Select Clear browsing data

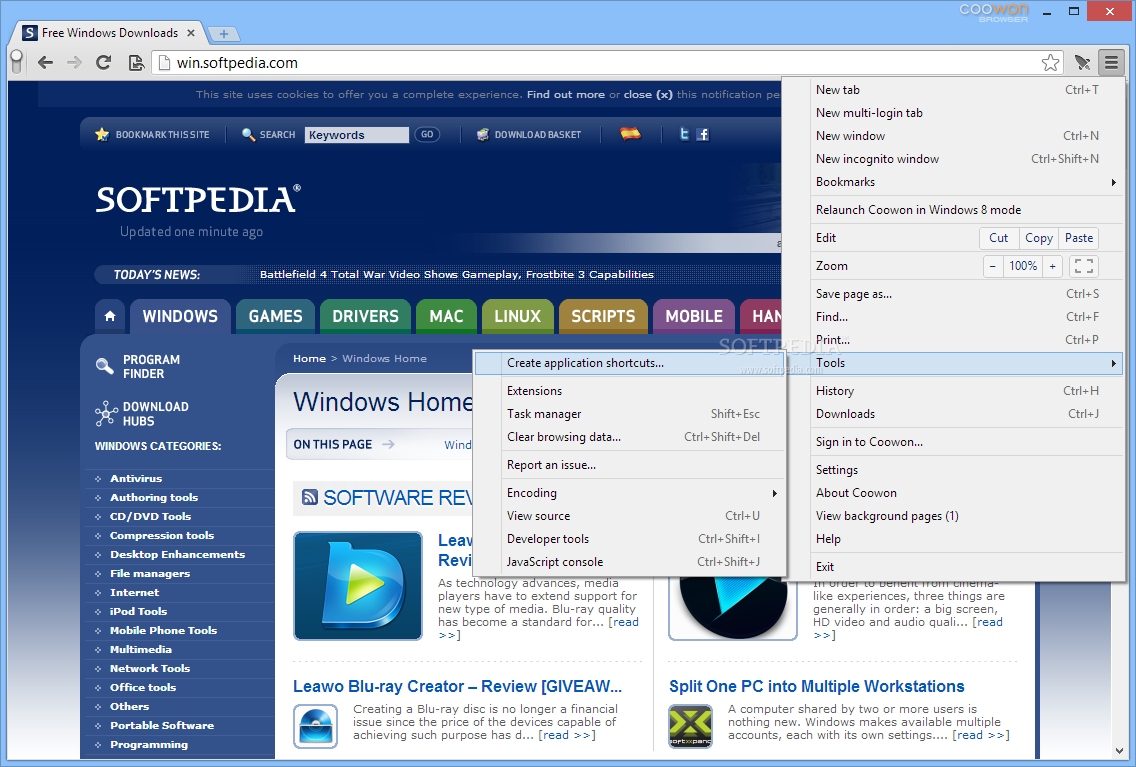pos(631,437)
